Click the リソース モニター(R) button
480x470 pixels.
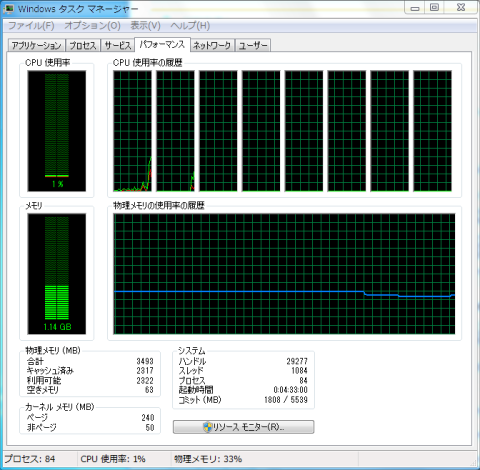tap(243, 427)
